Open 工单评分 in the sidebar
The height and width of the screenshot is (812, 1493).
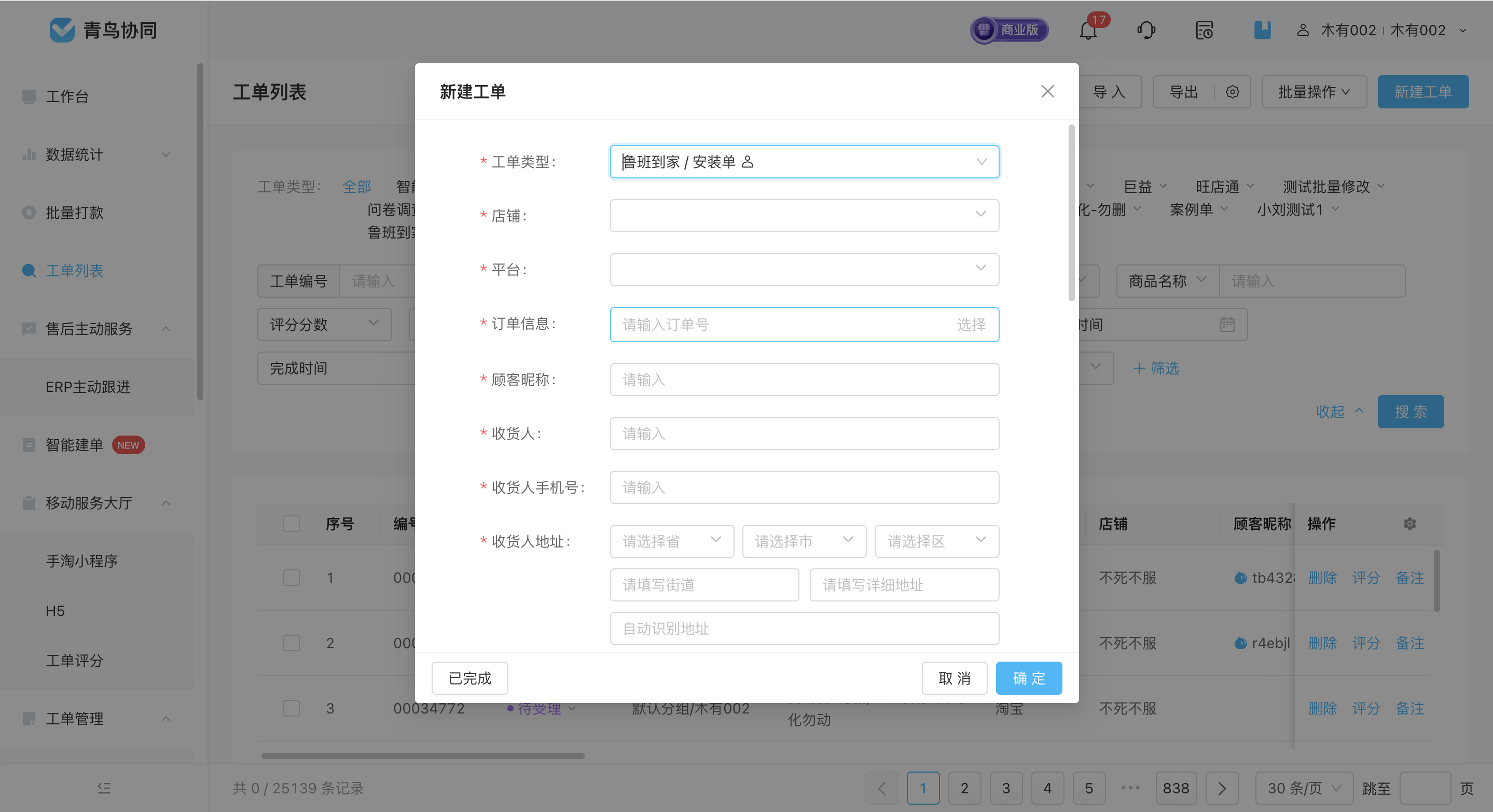74,661
